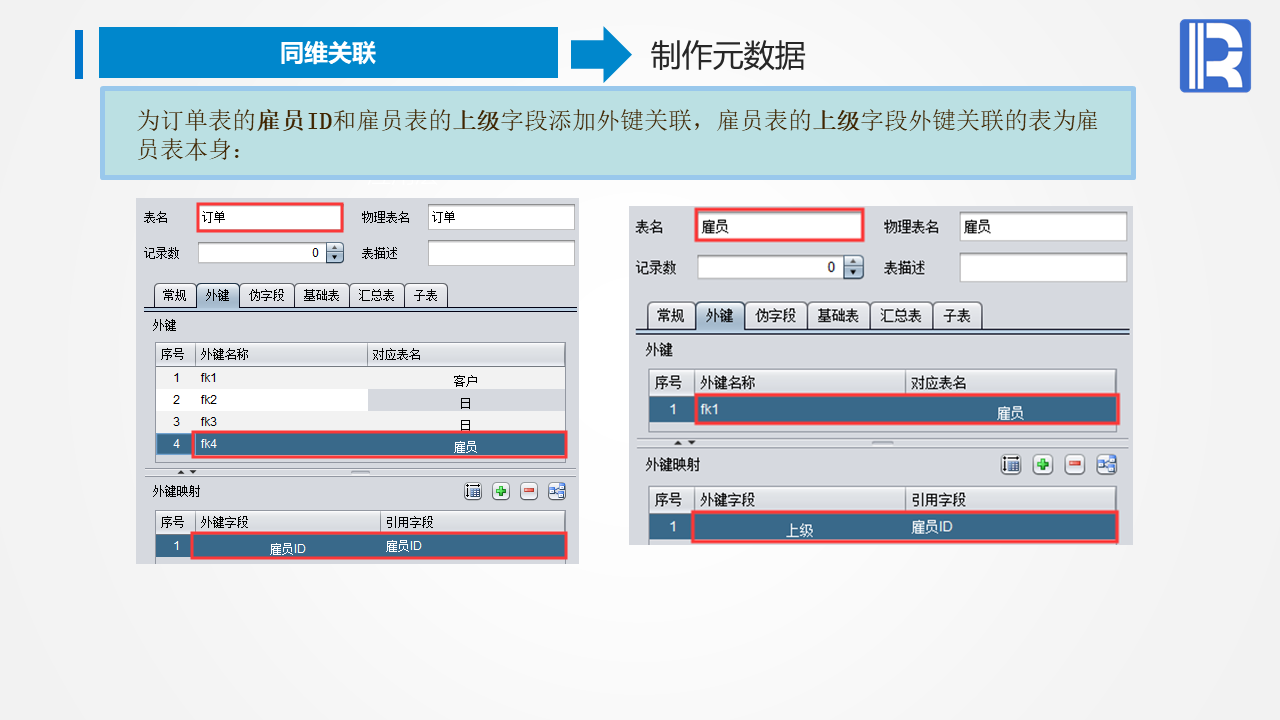Click the 表名 field containing 订单
Image resolution: width=1280 pixels, height=720 pixels.
(270, 217)
